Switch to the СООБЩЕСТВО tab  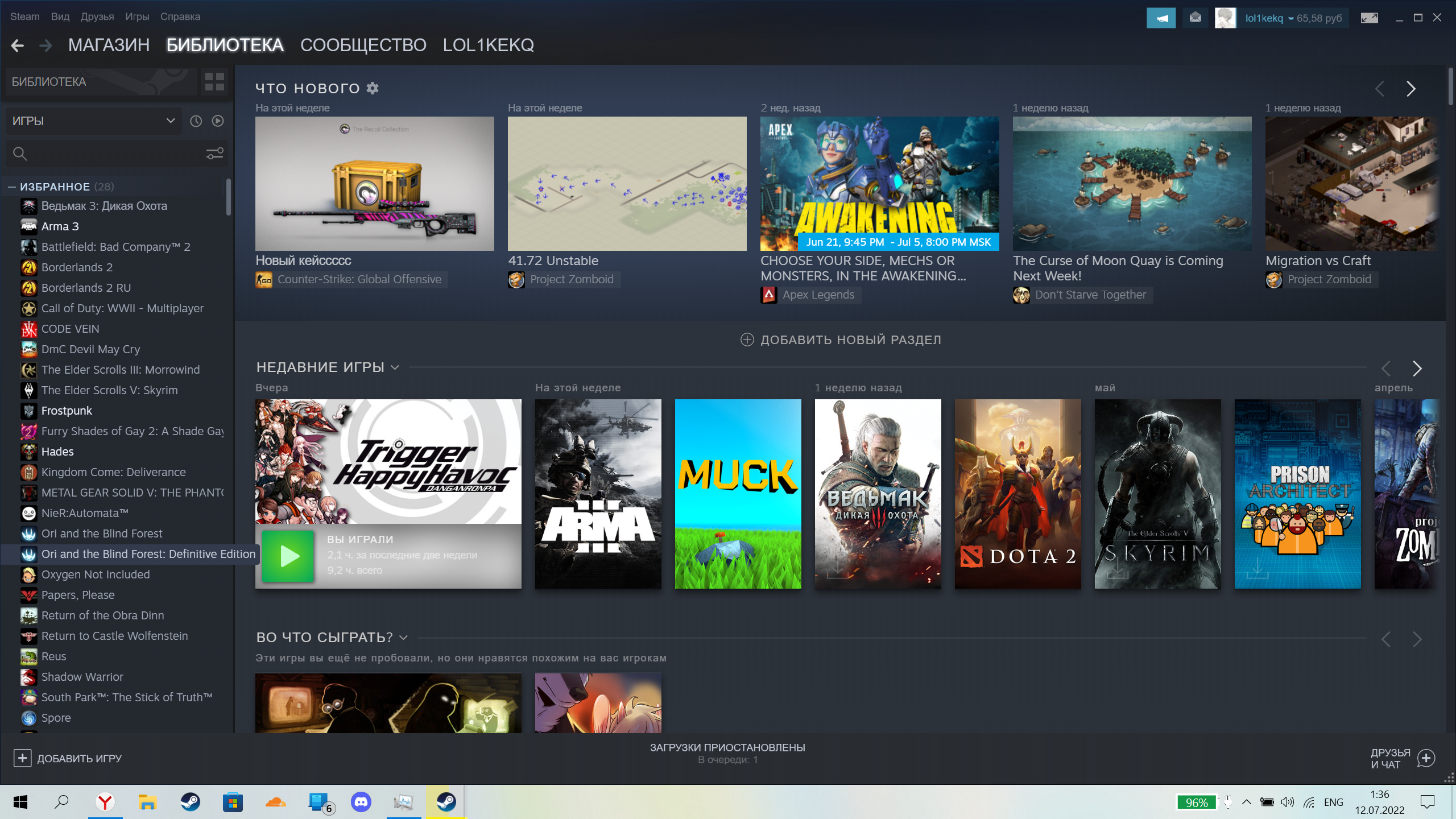point(363,45)
